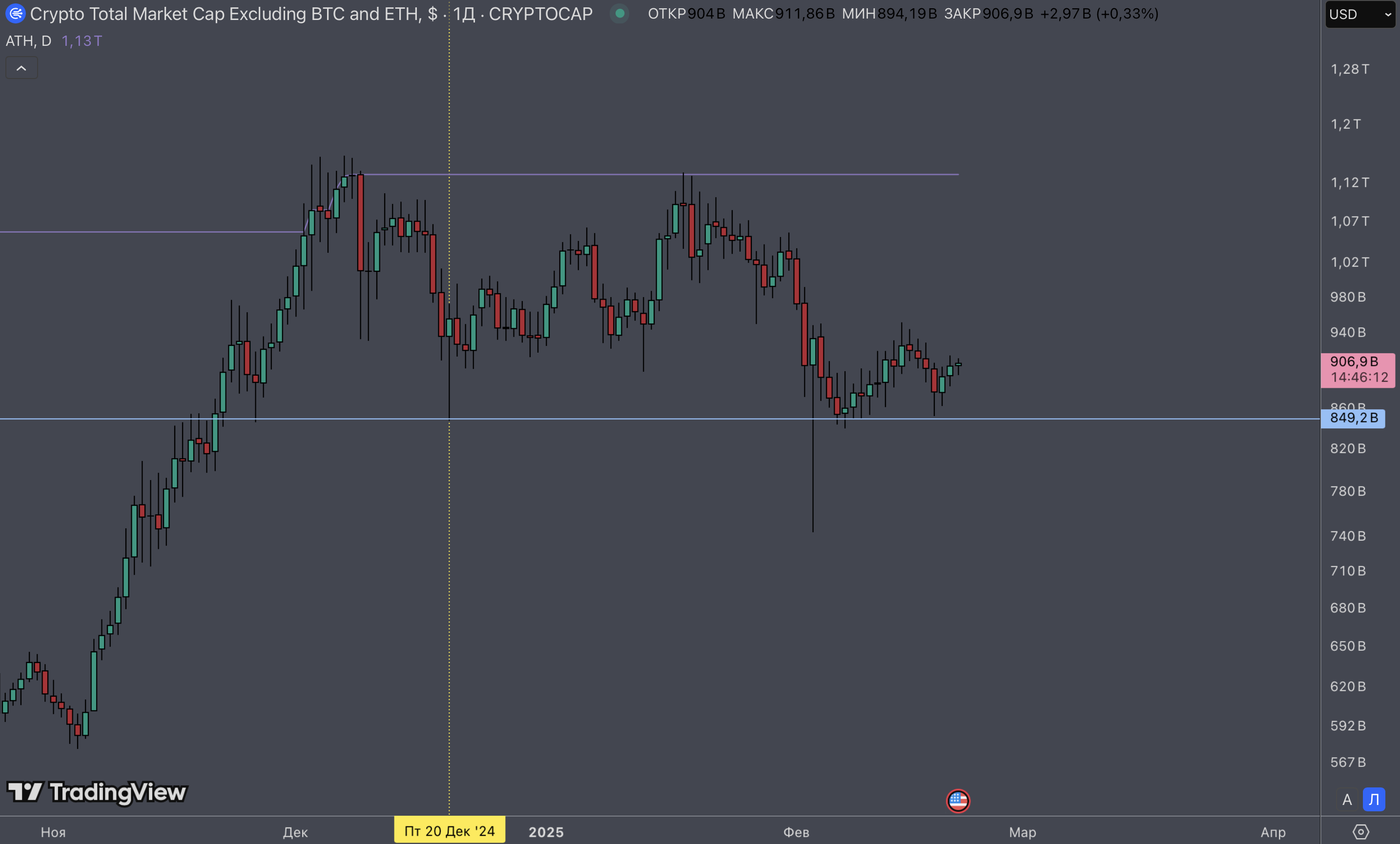
Task: Toggle logarithmic scale Л button
Action: 1374,800
